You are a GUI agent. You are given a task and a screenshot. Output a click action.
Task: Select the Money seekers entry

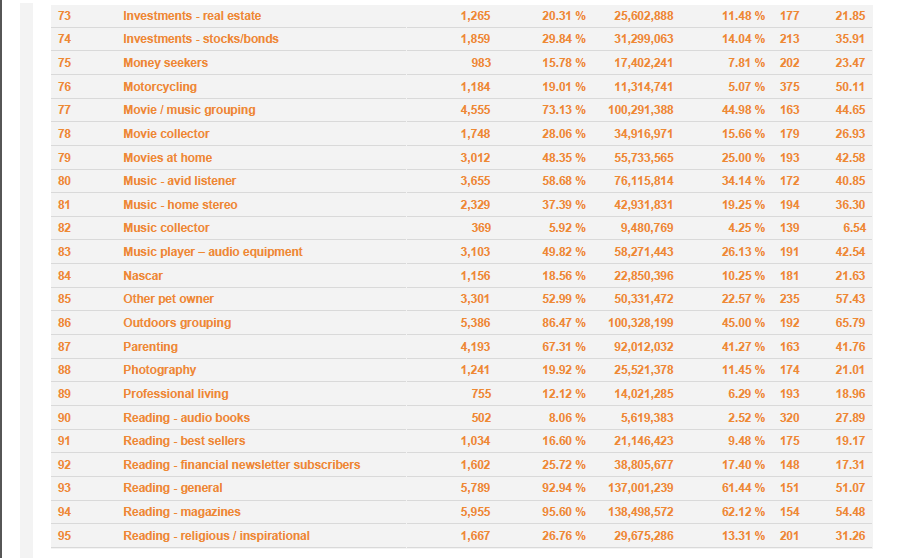pos(165,63)
